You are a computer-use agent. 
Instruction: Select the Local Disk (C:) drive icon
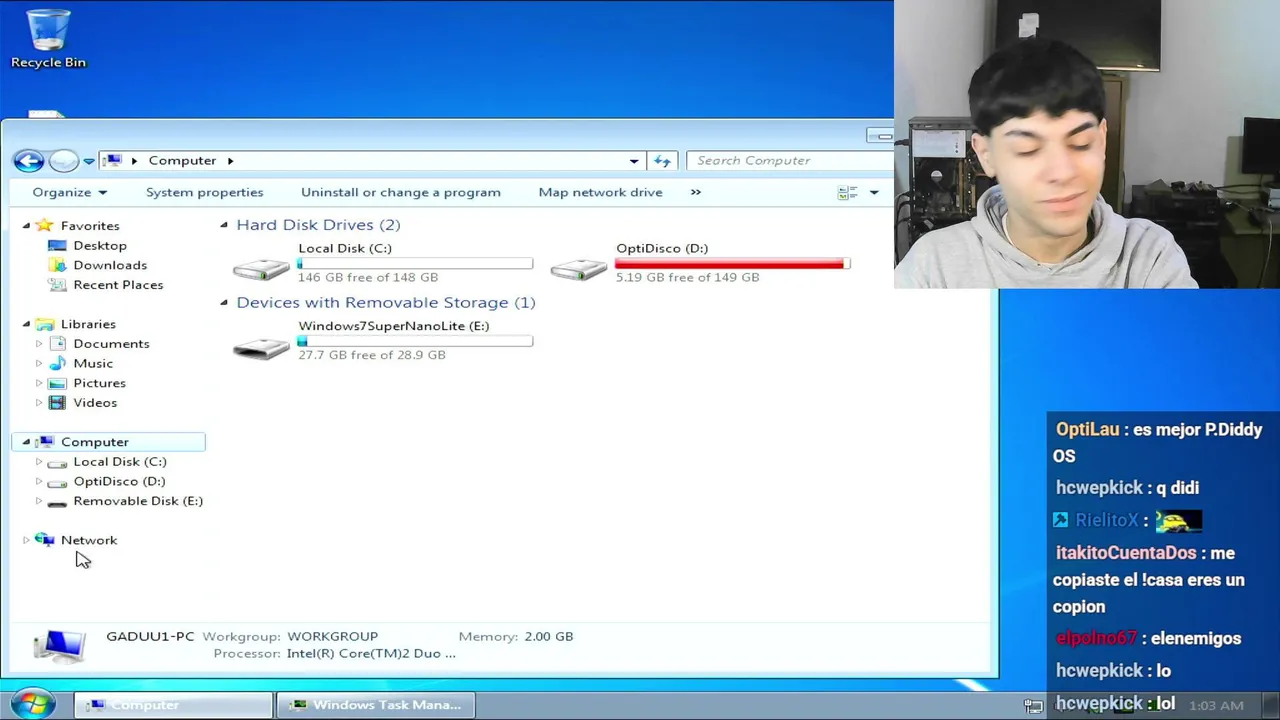pos(261,267)
